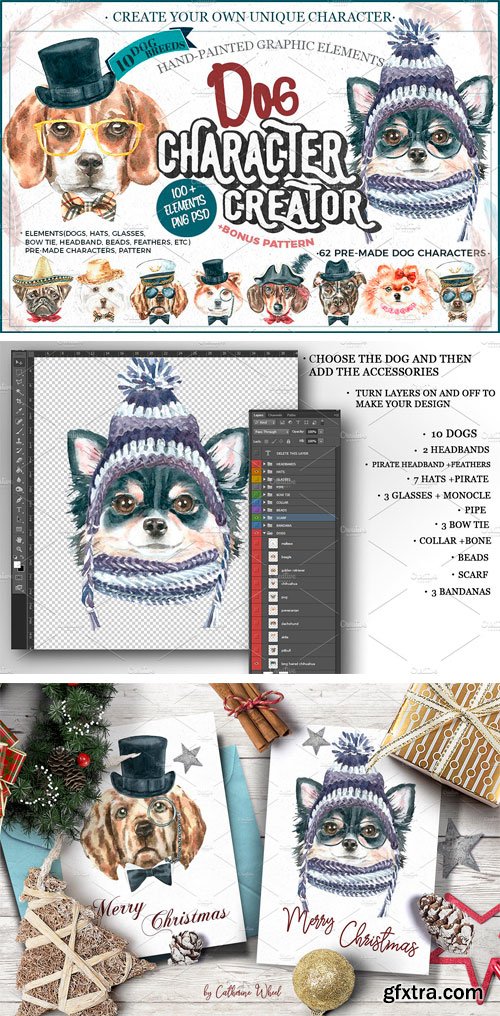500x1016 pixels.
Task: Select the DELETE THIS LAYER text layer
Action: click(293, 454)
